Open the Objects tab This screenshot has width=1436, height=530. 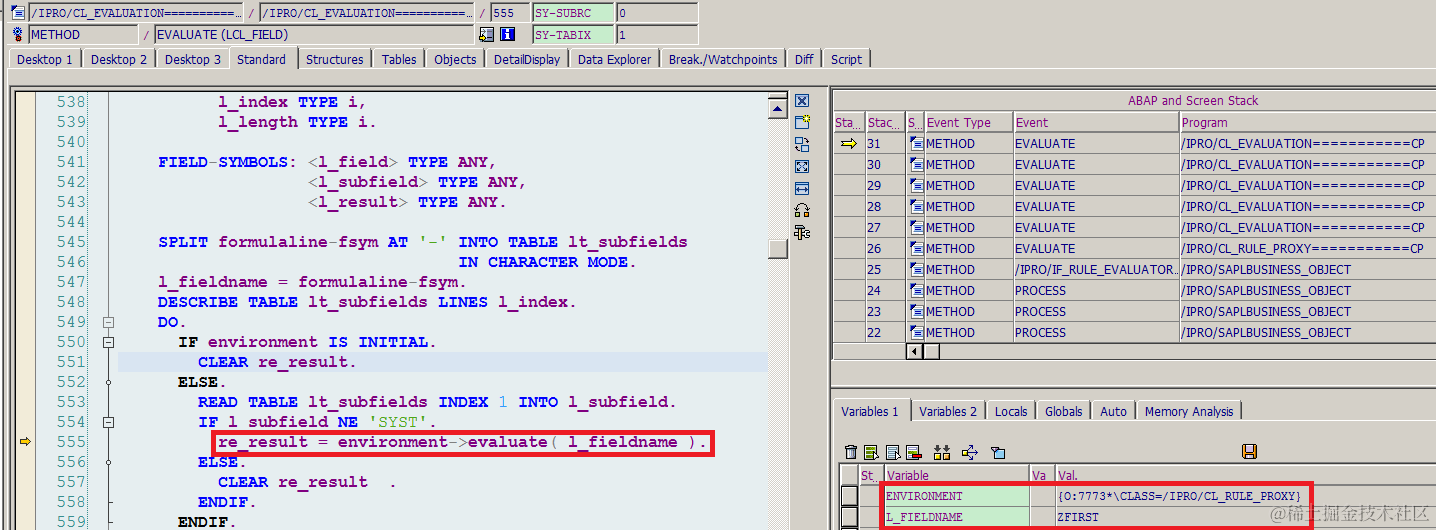click(x=455, y=60)
